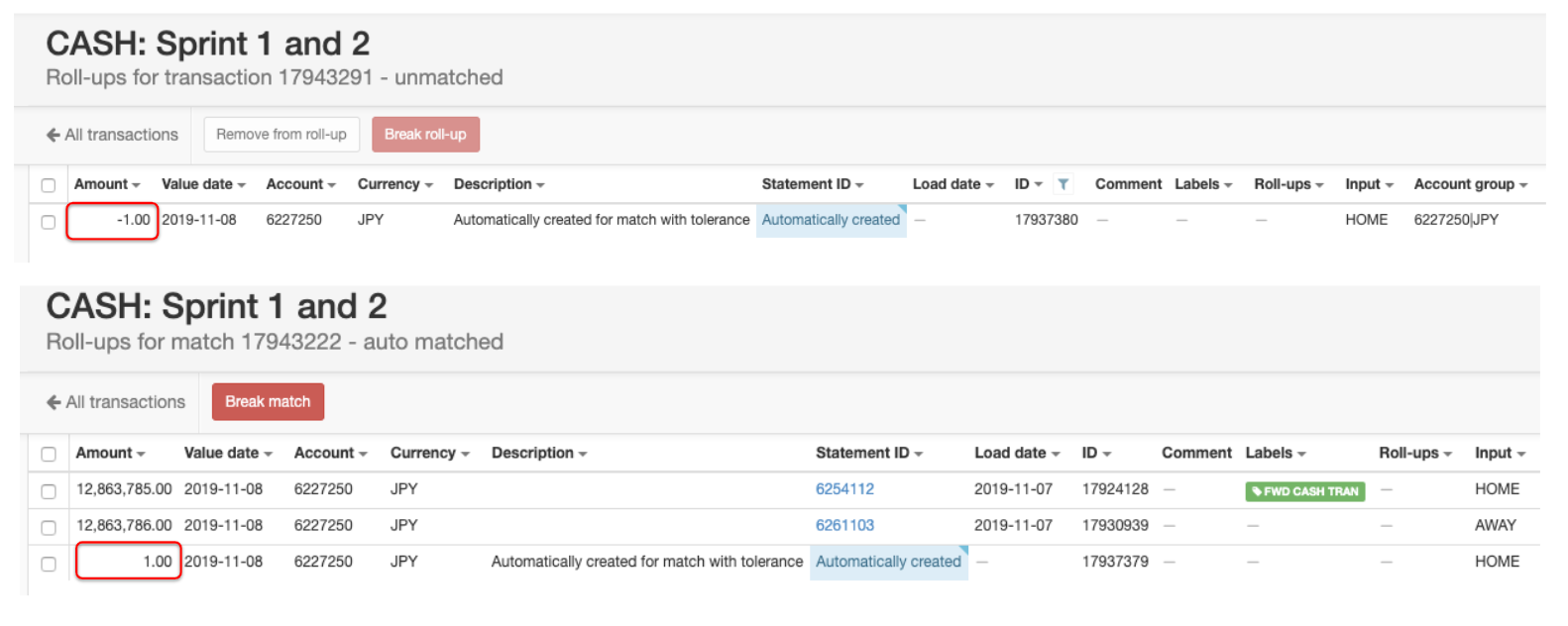Open Load date column menu in unmatched table
The width and height of the screenshot is (1568, 626).
tap(952, 184)
